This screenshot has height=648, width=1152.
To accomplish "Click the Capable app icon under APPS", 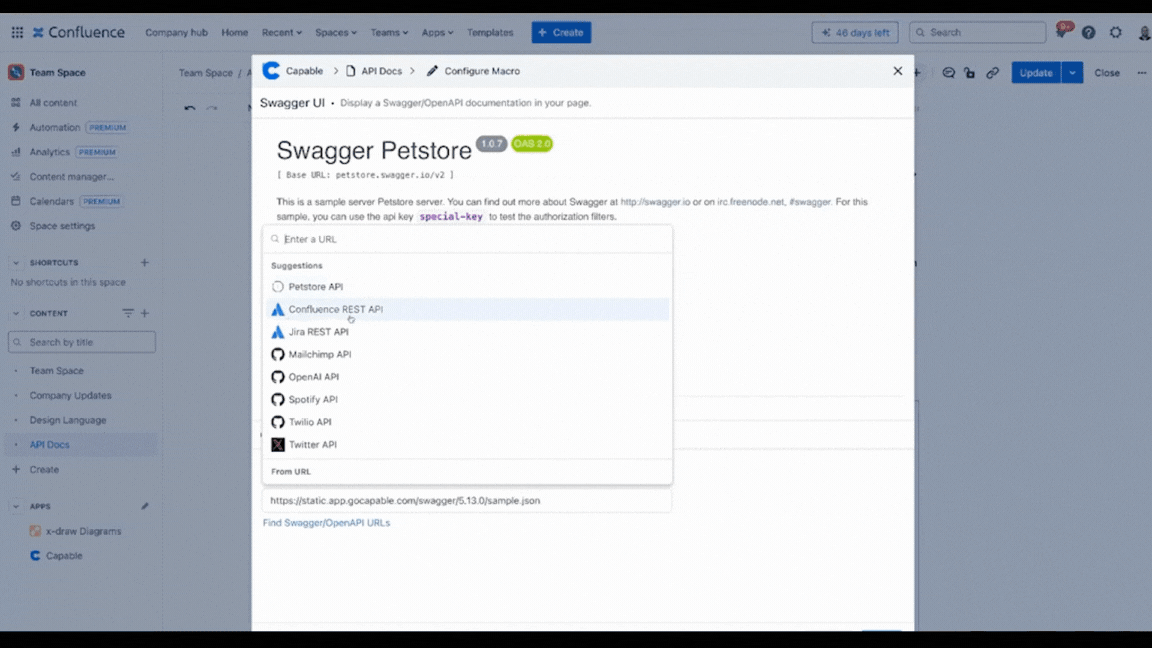I will pyautogui.click(x=36, y=555).
